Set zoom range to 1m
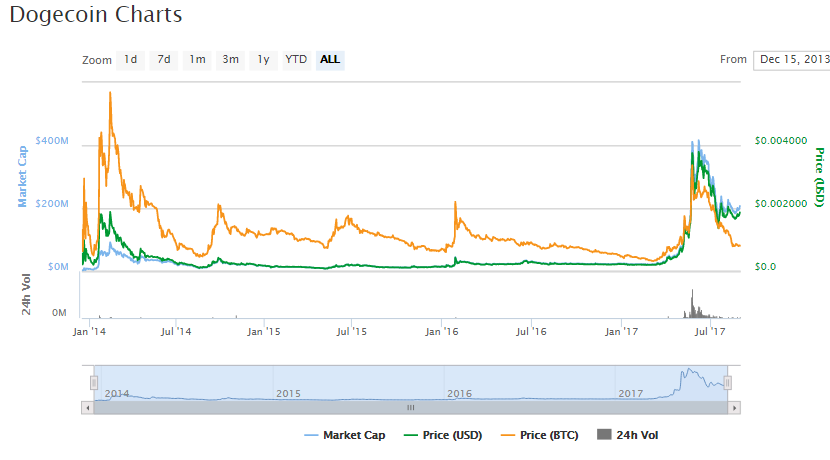The width and height of the screenshot is (830, 460). coord(197,60)
